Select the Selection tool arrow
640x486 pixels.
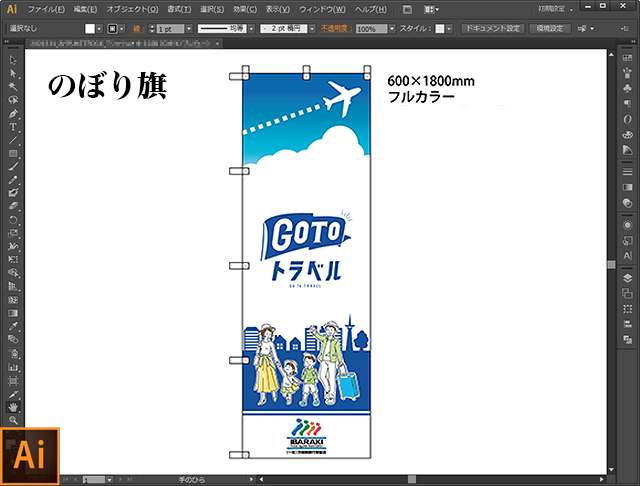click(x=13, y=60)
